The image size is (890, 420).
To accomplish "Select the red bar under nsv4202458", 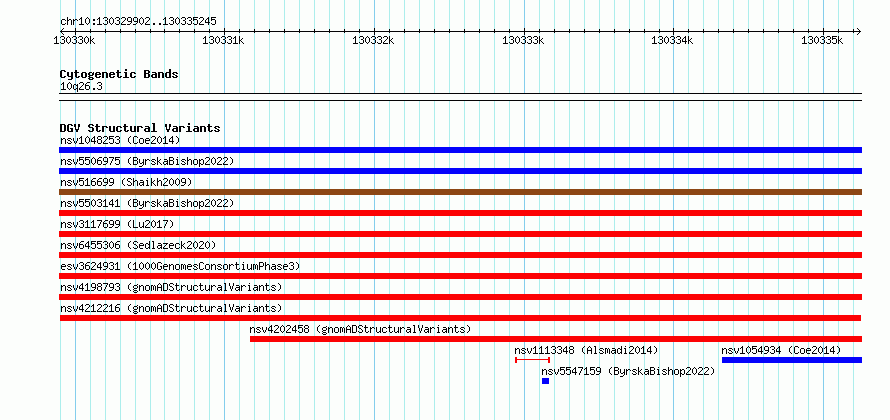I will point(556,339).
